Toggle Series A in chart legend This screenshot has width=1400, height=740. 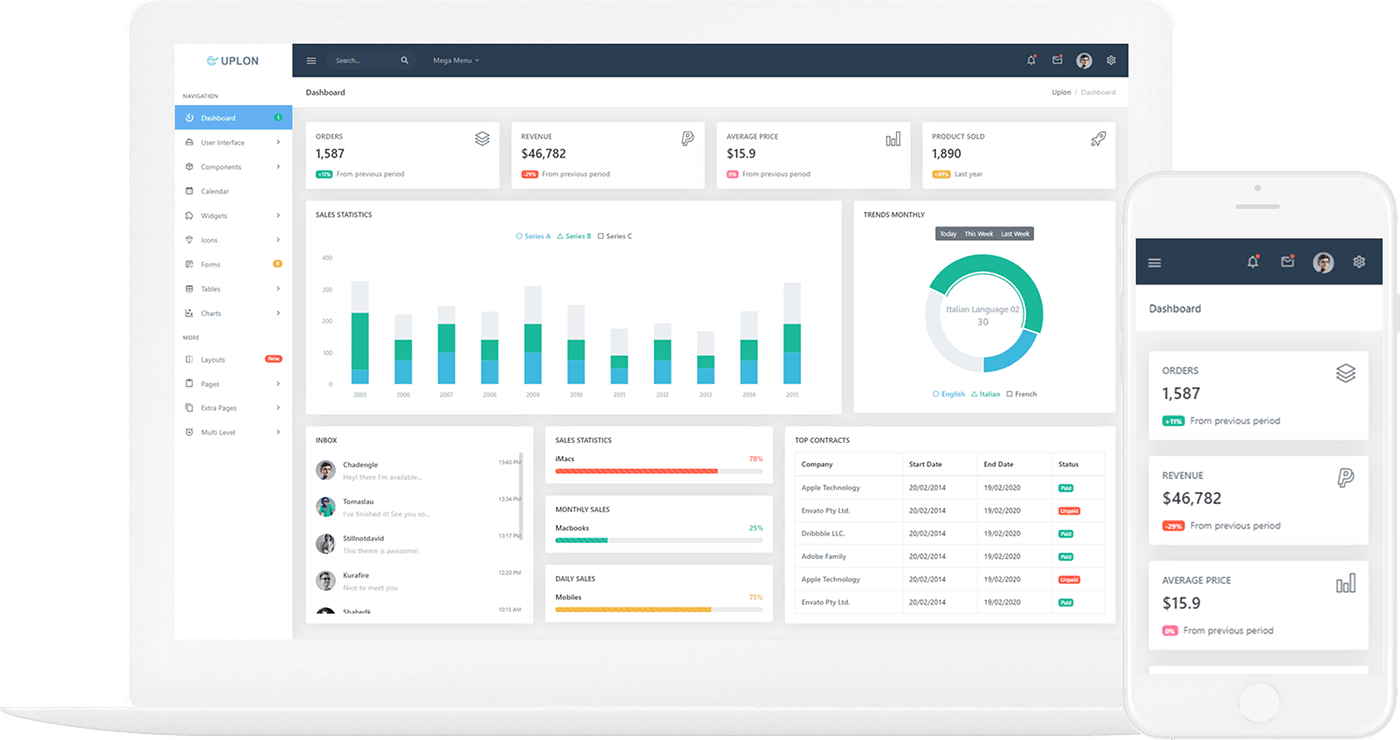[533, 236]
